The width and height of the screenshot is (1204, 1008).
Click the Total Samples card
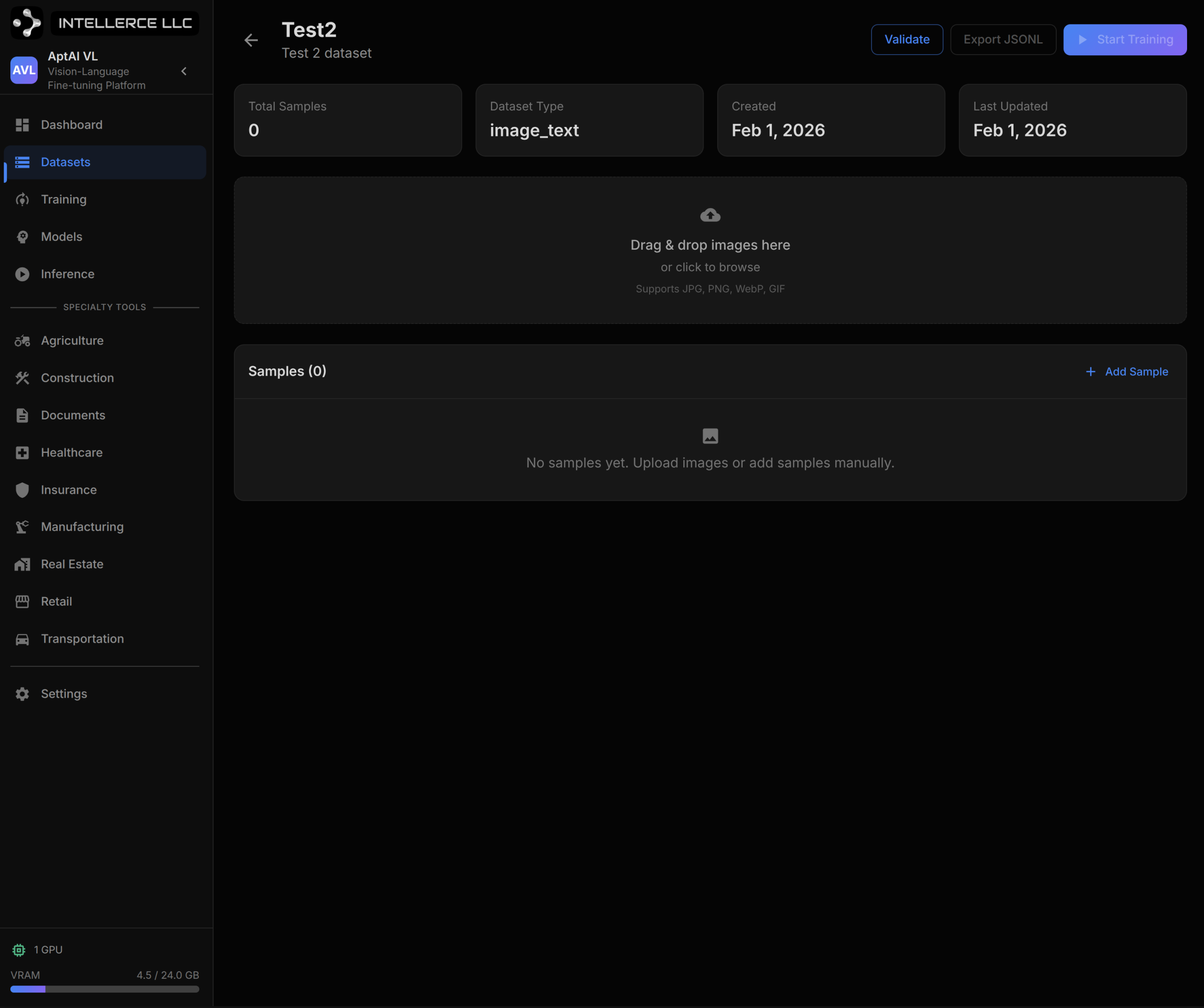(348, 120)
